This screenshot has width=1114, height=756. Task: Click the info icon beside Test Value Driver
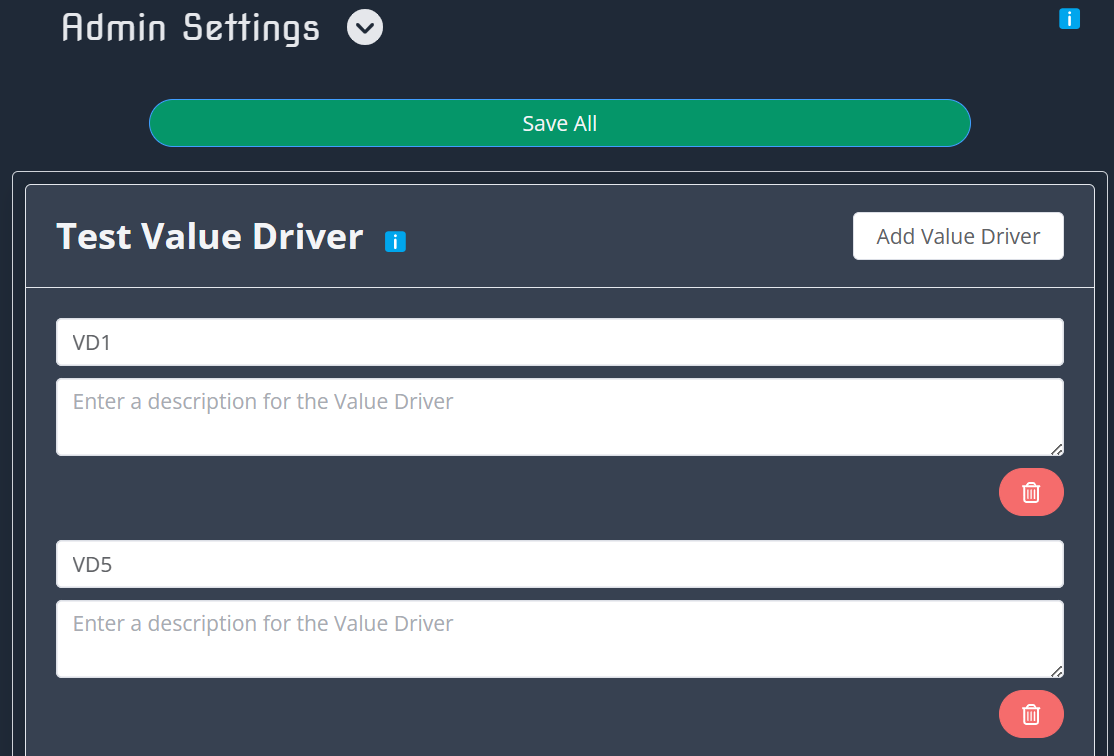395,241
